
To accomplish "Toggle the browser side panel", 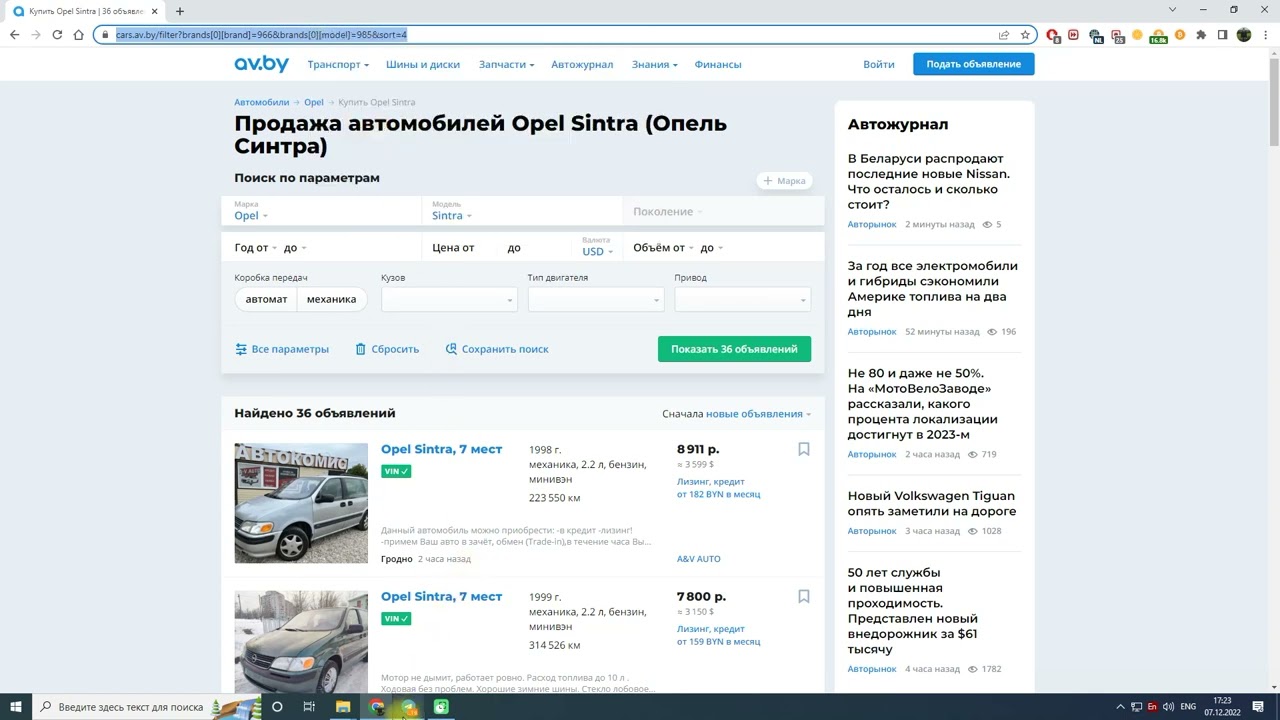I will pos(1222,35).
